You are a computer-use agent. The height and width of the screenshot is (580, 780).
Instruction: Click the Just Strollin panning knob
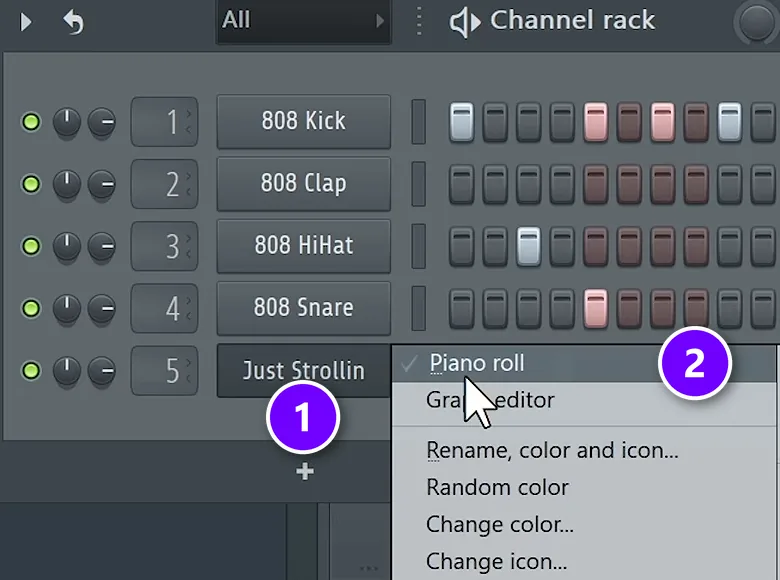pyautogui.click(x=67, y=371)
